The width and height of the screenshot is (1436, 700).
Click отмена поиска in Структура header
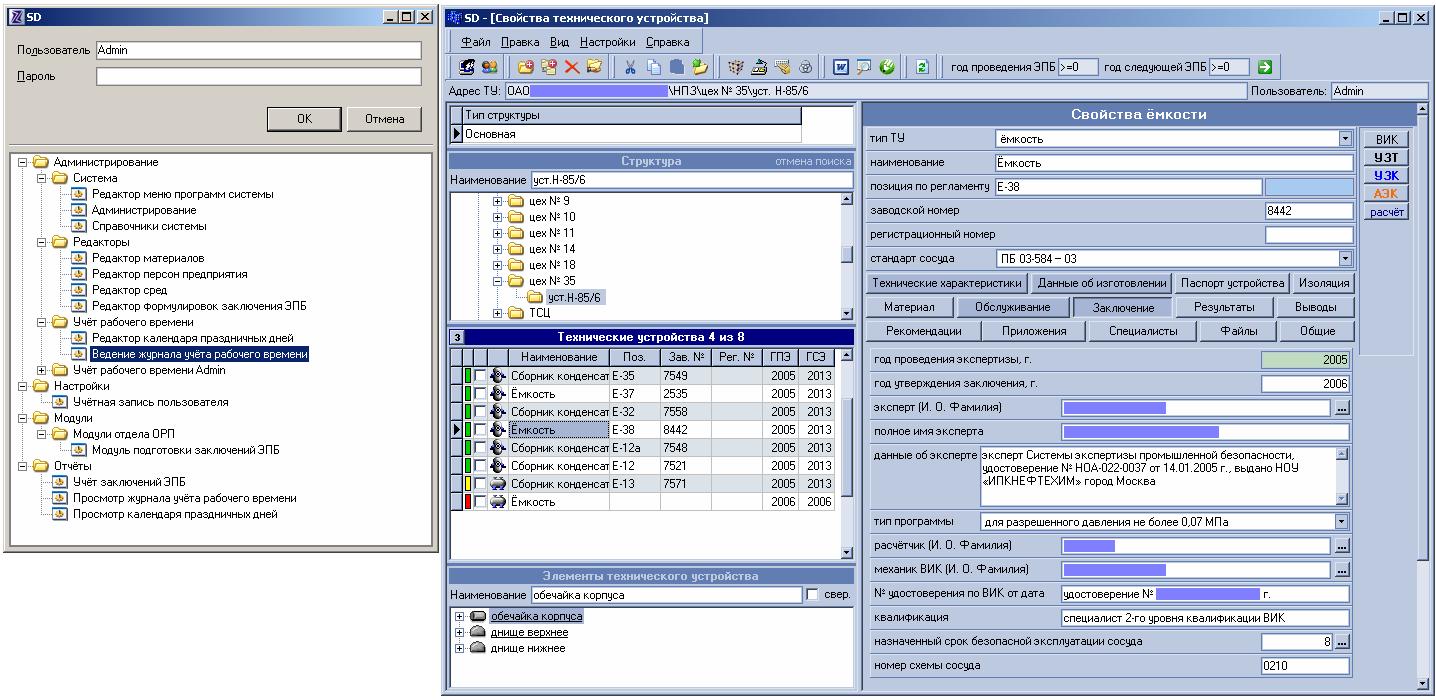pyautogui.click(x=813, y=161)
